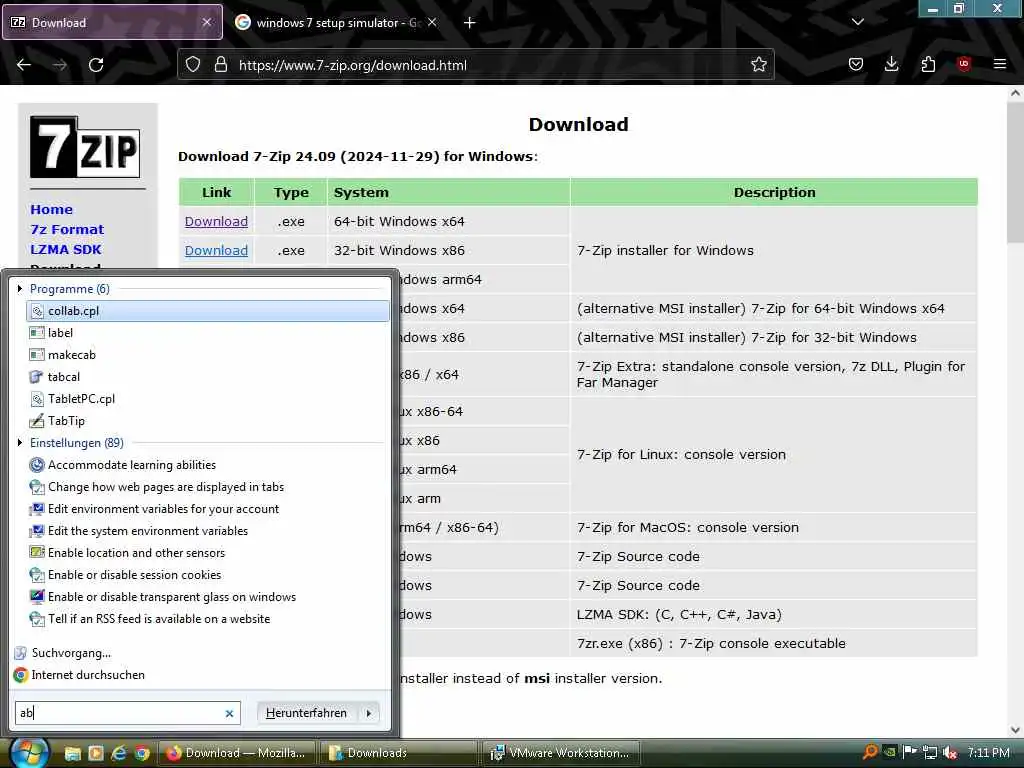The width and height of the screenshot is (1024, 768).
Task: Open the 7z Format sidebar link
Action: click(67, 230)
